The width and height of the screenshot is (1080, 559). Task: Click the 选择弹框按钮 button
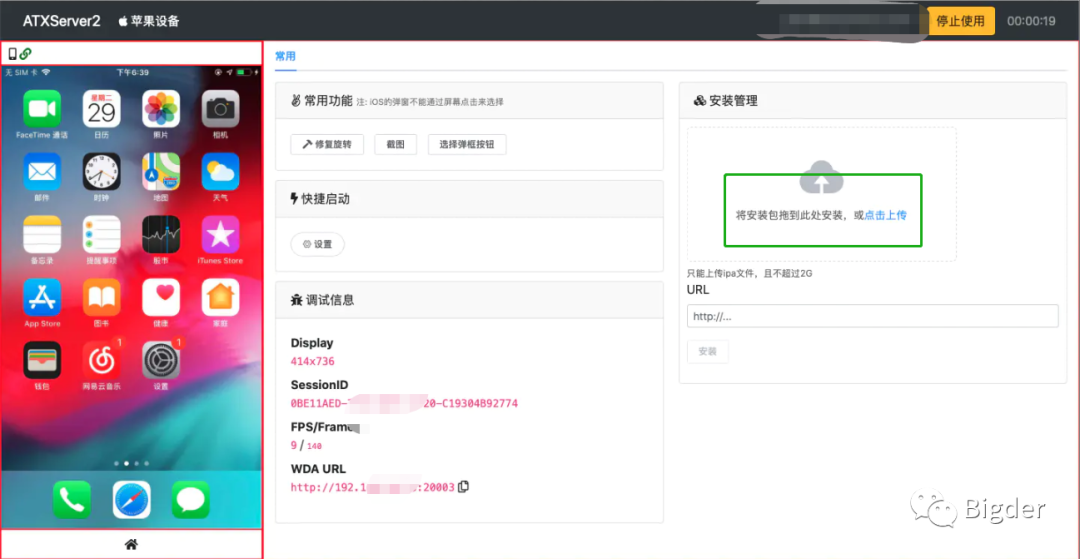(467, 145)
